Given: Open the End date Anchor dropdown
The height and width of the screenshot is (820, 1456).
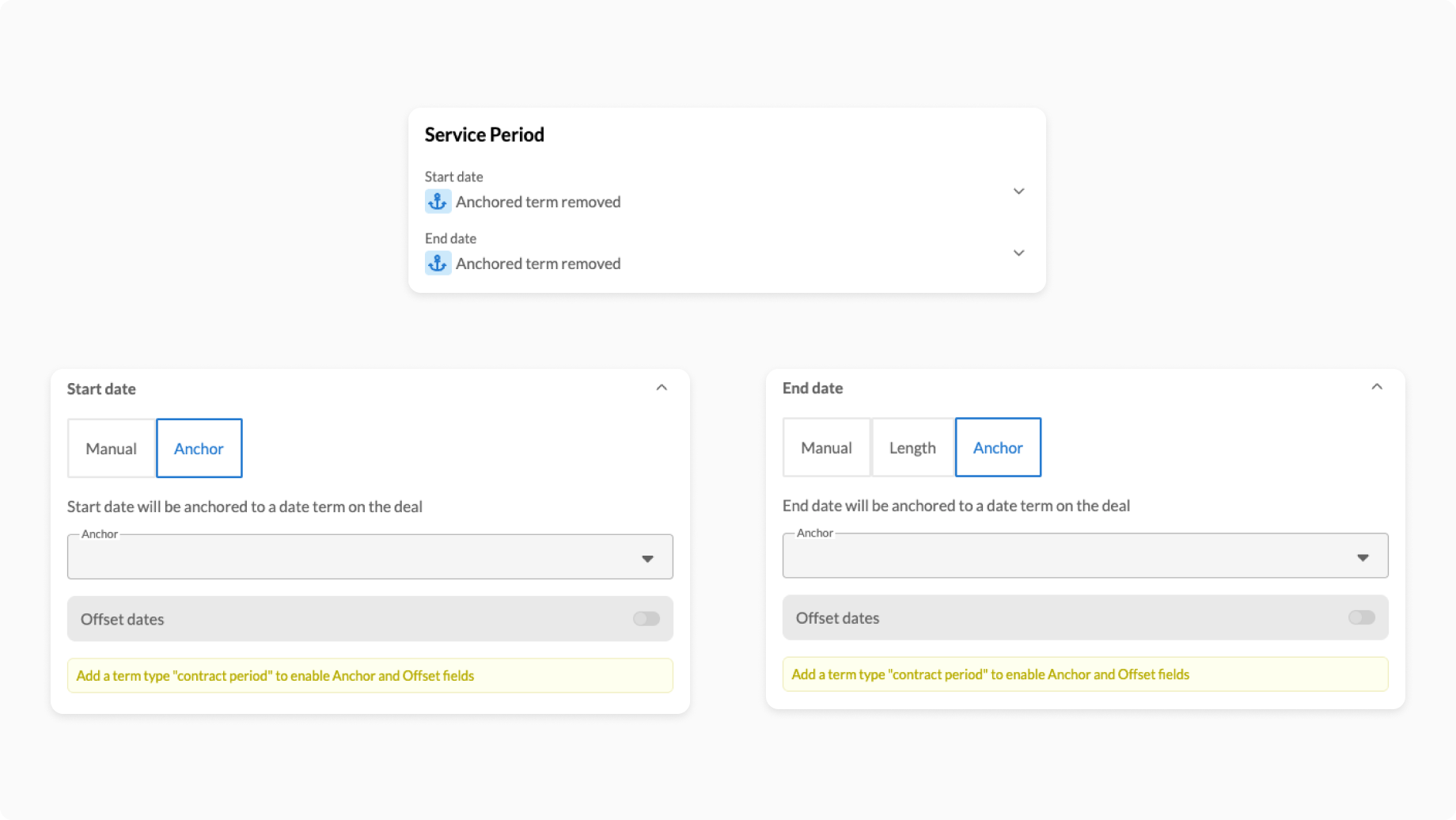Looking at the screenshot, I should click(x=1068, y=556).
